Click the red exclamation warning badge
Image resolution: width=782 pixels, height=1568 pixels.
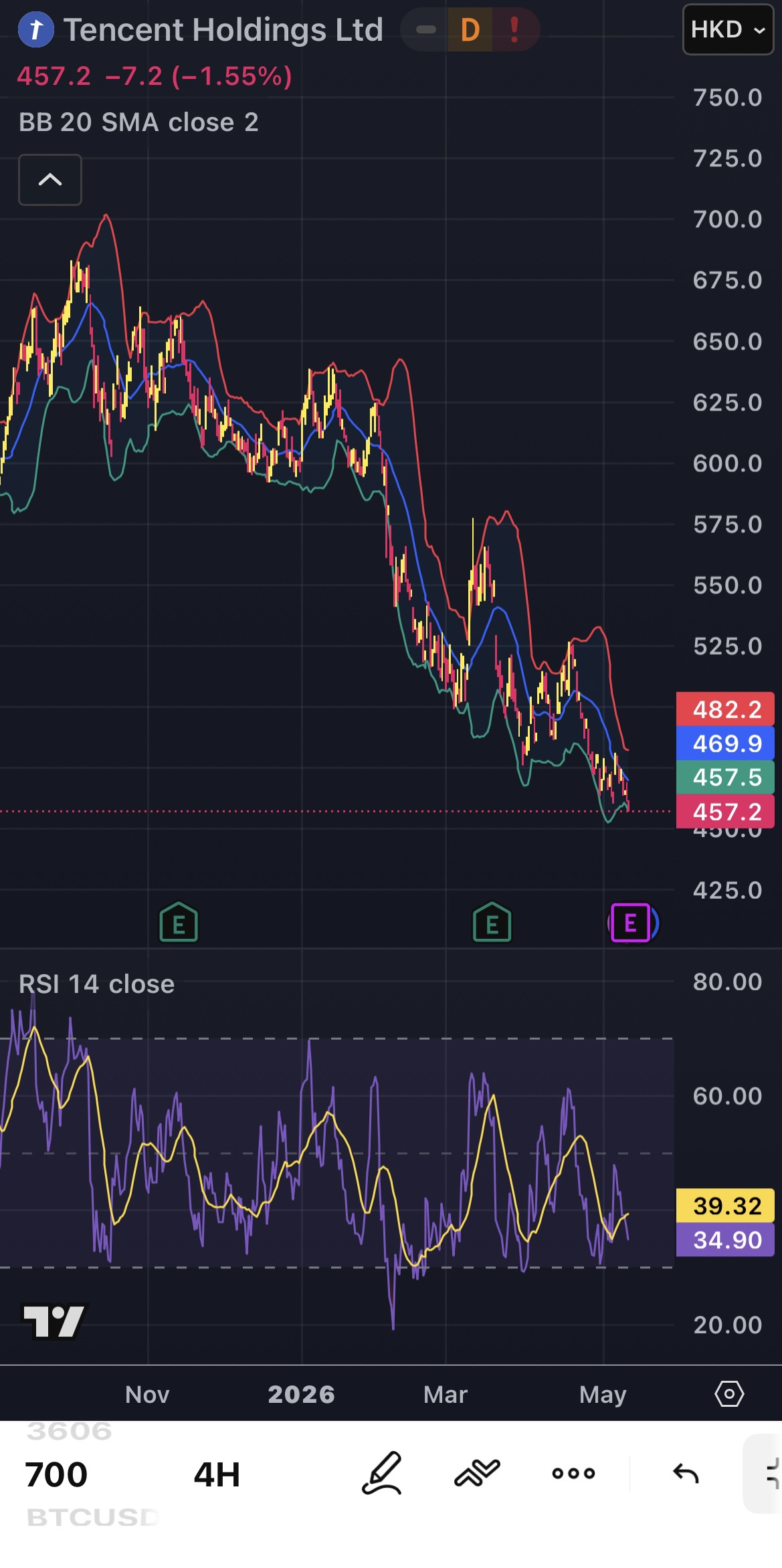pos(514,29)
